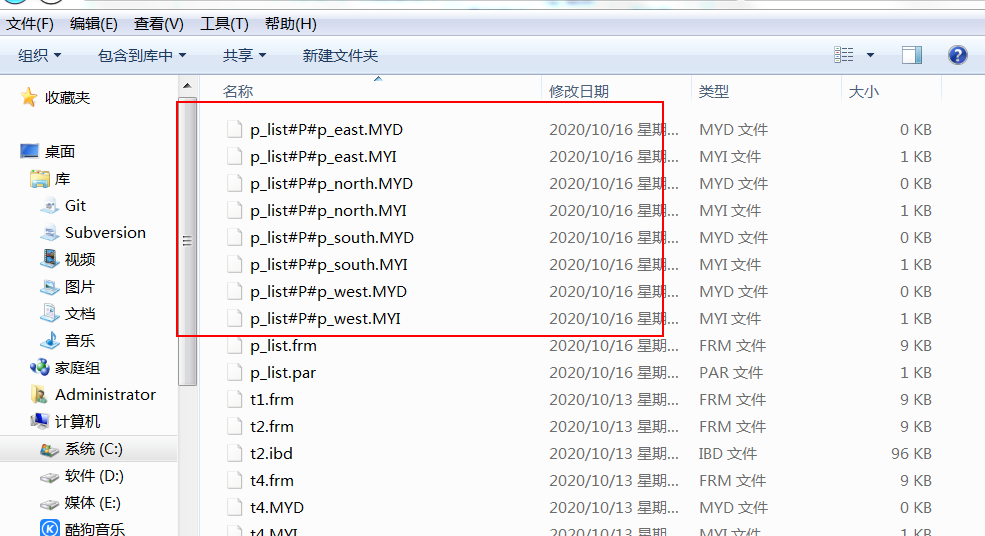Open the 音乐 library icon

pyautogui.click(x=49, y=341)
